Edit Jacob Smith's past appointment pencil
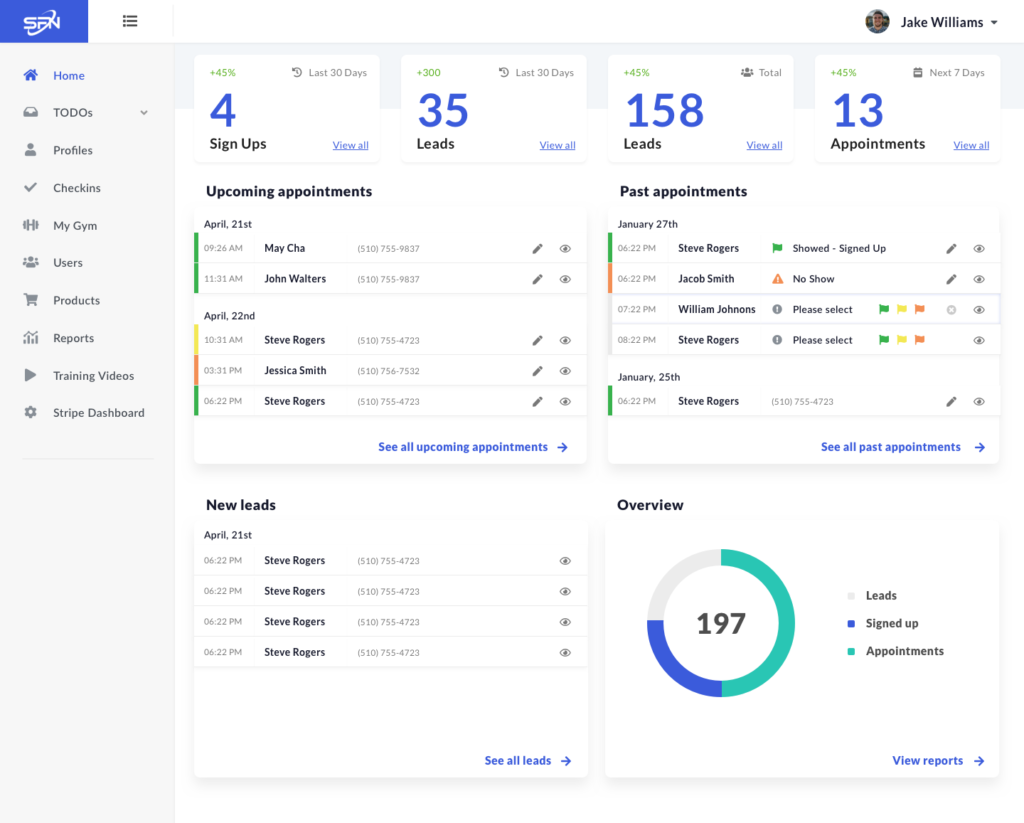 [x=952, y=280]
